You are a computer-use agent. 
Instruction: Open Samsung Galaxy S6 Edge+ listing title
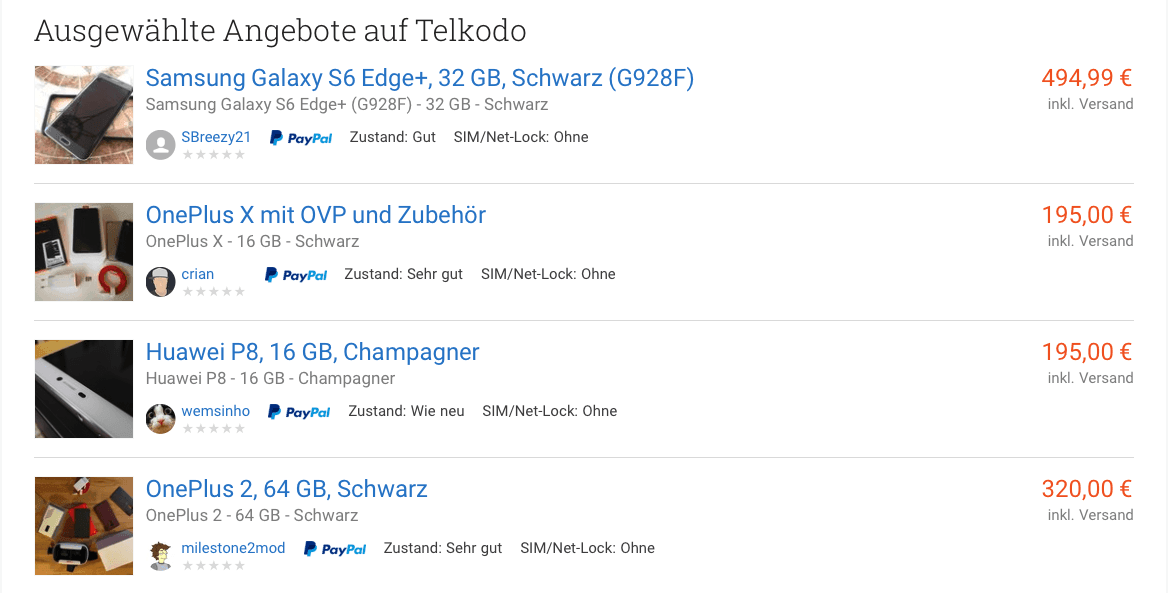click(419, 77)
